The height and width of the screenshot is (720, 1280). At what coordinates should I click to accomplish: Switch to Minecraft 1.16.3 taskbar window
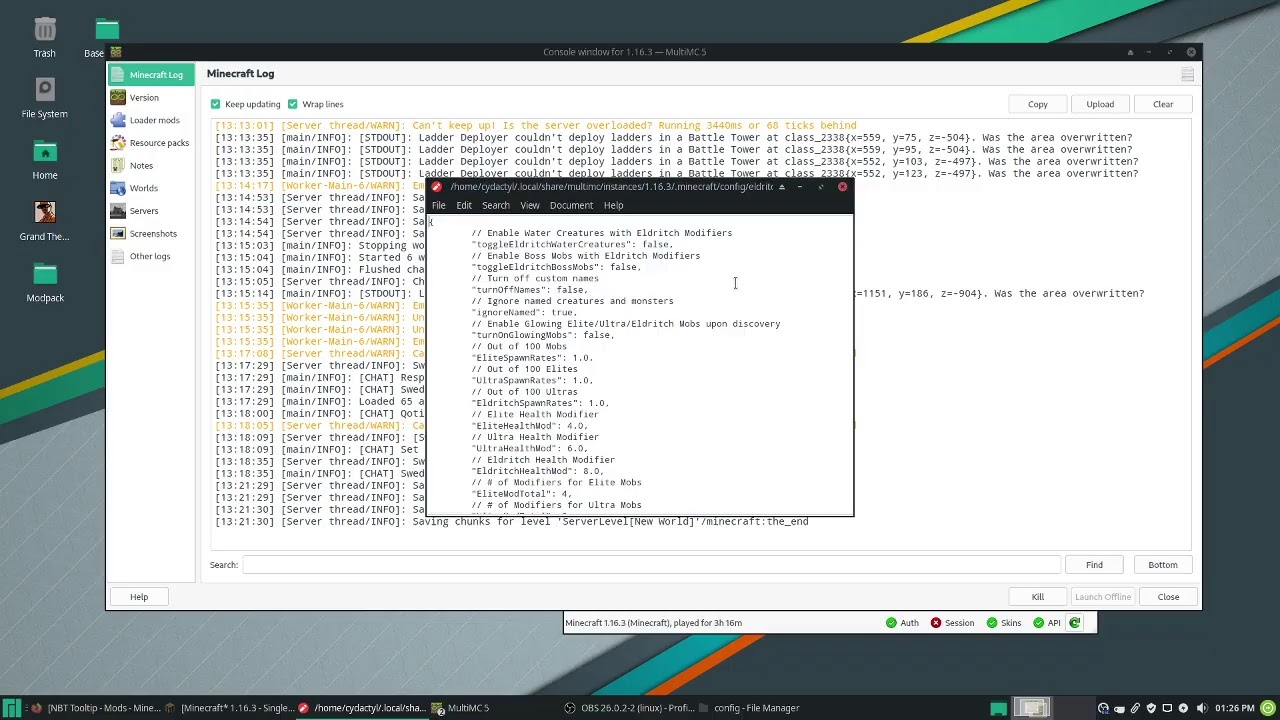(x=229, y=708)
